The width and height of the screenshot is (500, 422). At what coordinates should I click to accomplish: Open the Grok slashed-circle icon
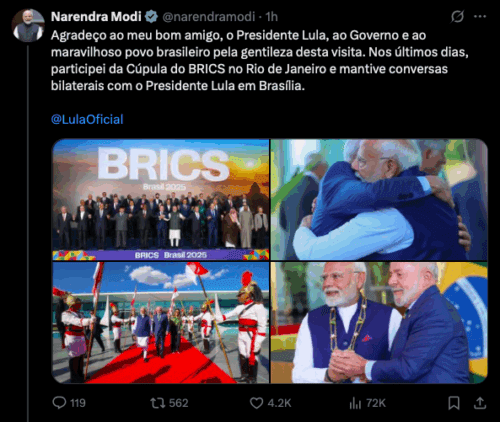pos(457,16)
